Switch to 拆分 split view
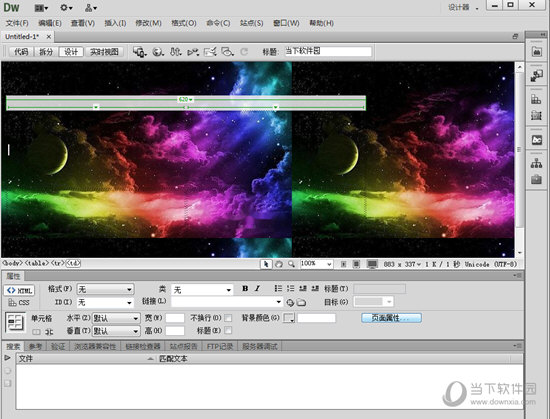The image size is (550, 419). point(46,52)
